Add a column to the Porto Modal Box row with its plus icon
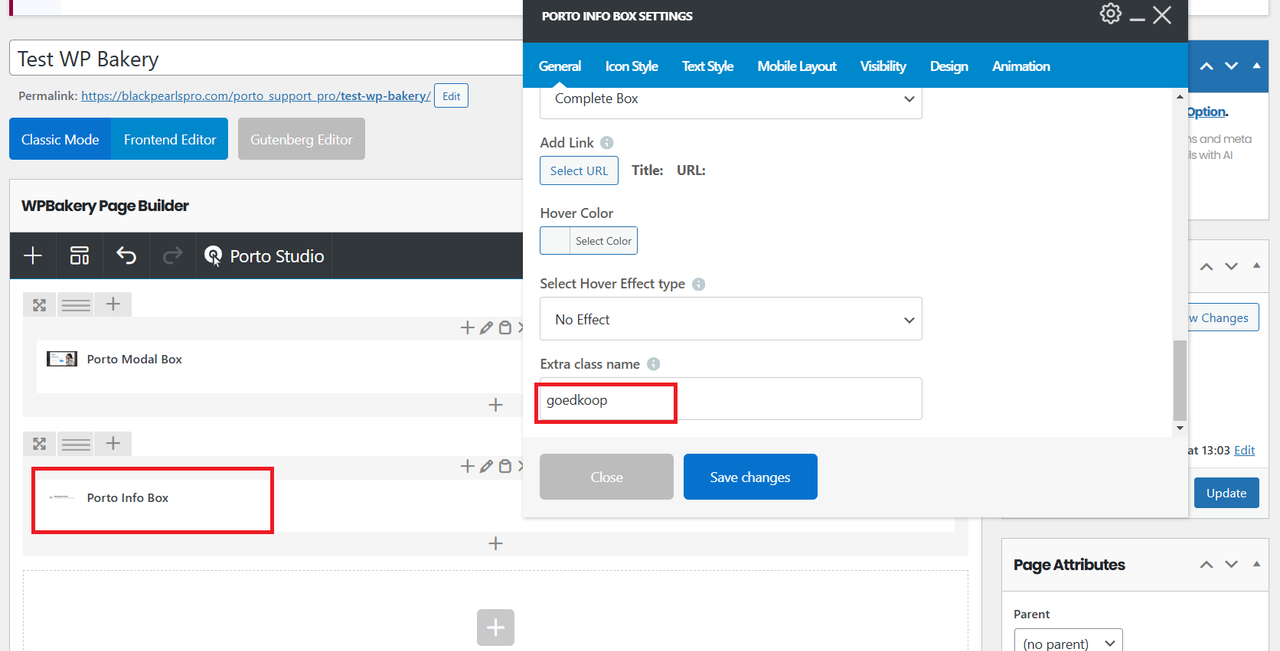The height and width of the screenshot is (651, 1280). tap(113, 305)
